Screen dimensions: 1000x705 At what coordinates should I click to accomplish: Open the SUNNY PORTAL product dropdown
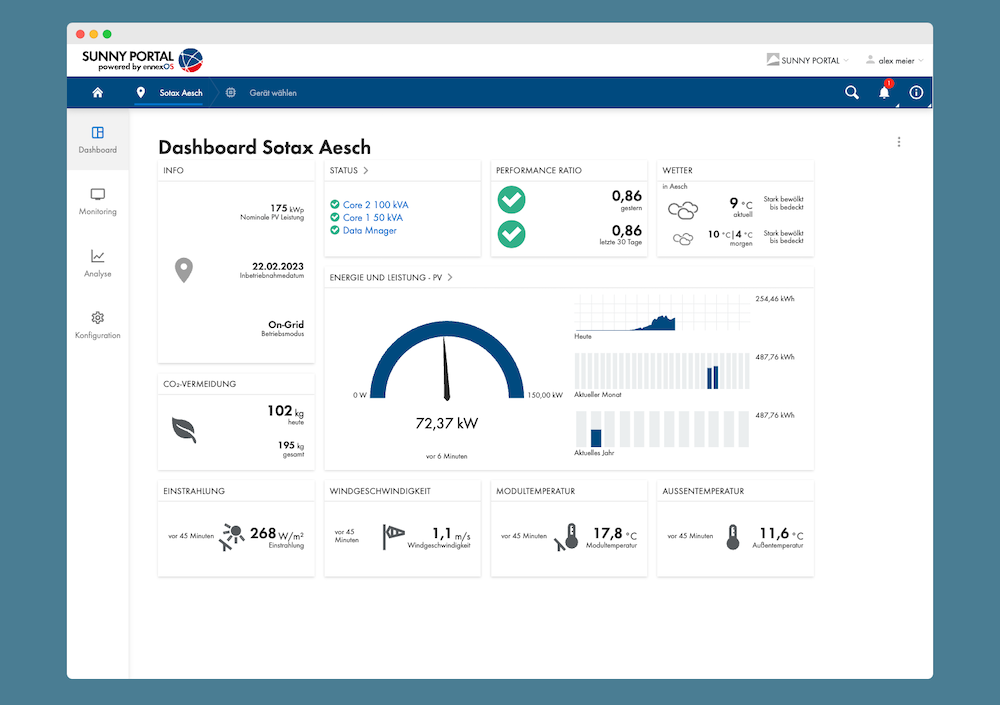[808, 61]
